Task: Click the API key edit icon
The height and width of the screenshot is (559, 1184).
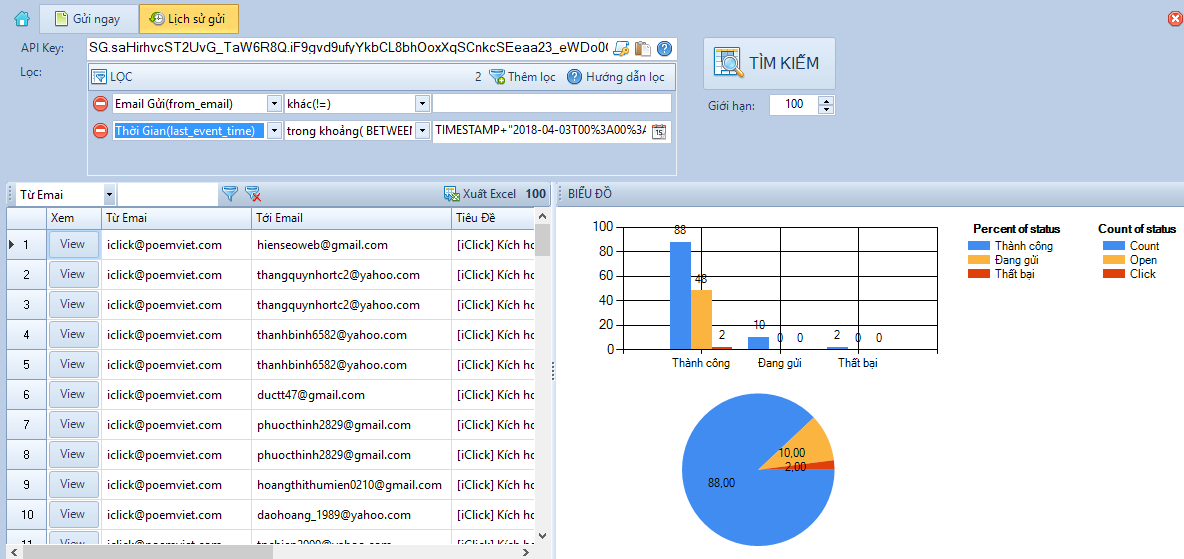Action: (x=621, y=49)
